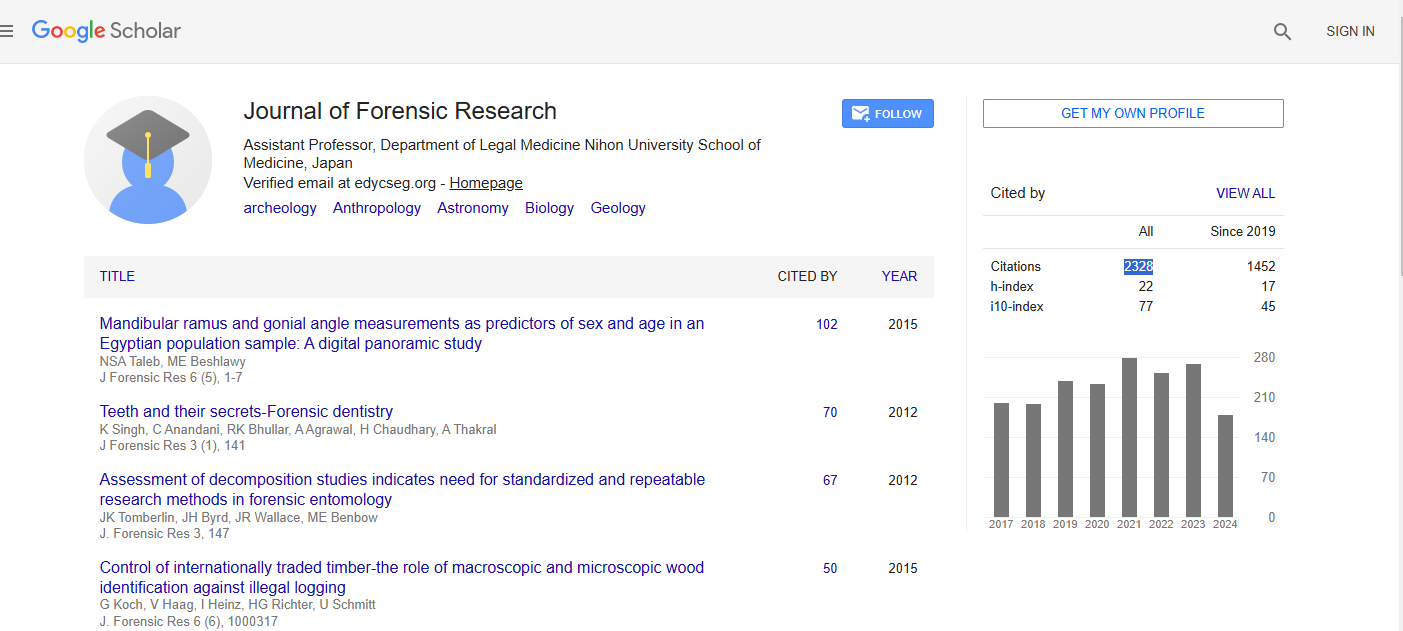Click the 2021 citation bar in chart
This screenshot has width=1403, height=631.
[1129, 437]
